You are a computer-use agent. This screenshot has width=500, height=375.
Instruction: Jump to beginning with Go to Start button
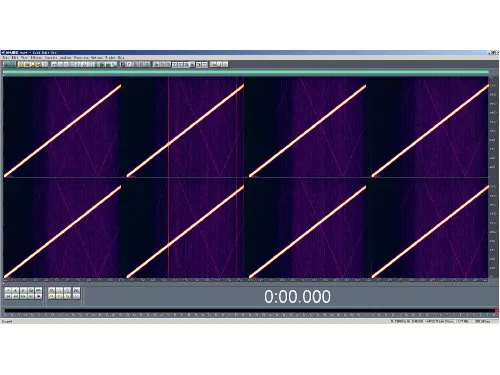[x=8, y=296]
